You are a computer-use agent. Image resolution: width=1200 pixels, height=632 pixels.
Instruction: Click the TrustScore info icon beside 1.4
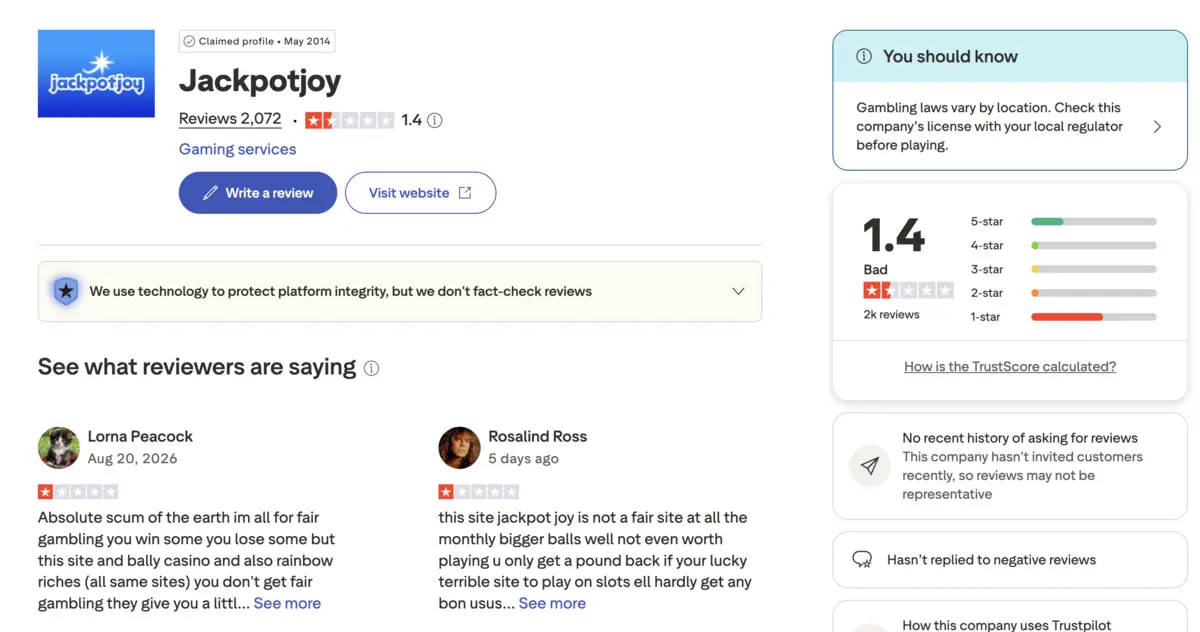click(x=434, y=120)
